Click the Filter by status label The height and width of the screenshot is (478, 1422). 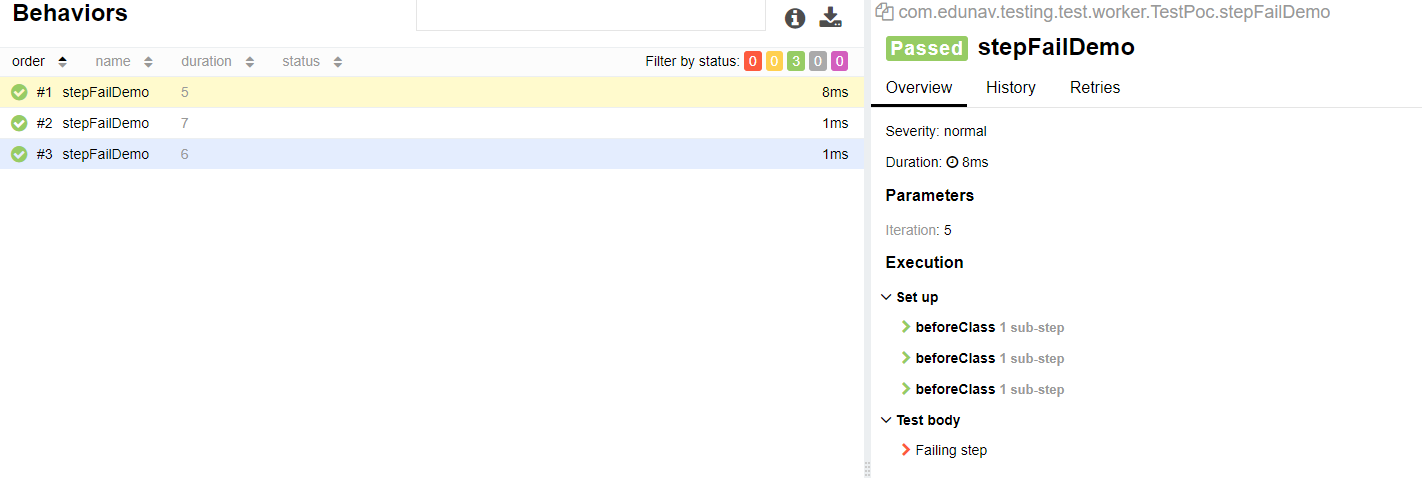(x=692, y=62)
